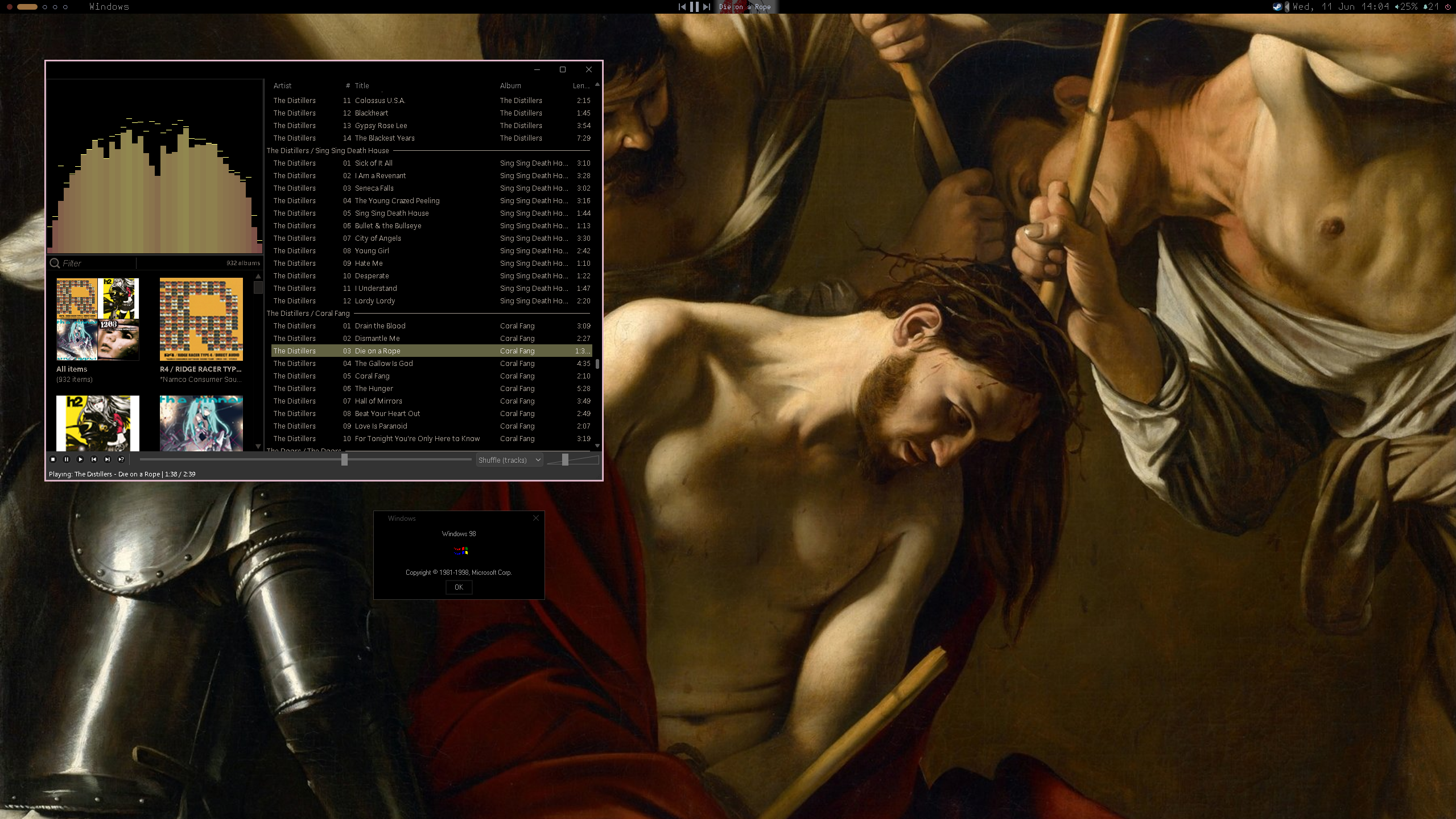Go to the previous track in the player

94,459
